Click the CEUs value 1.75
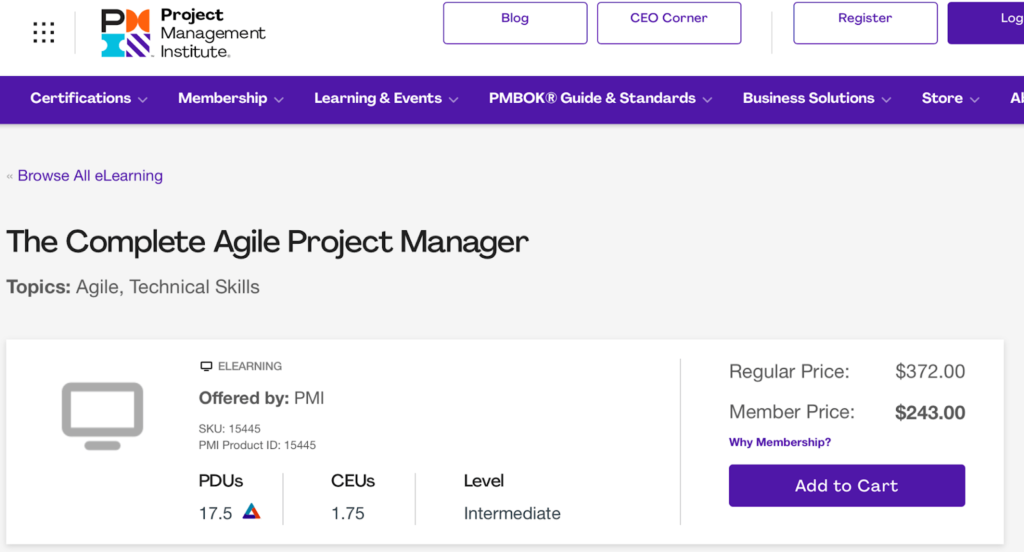Screen dimensions: 1024x552 coord(347,513)
